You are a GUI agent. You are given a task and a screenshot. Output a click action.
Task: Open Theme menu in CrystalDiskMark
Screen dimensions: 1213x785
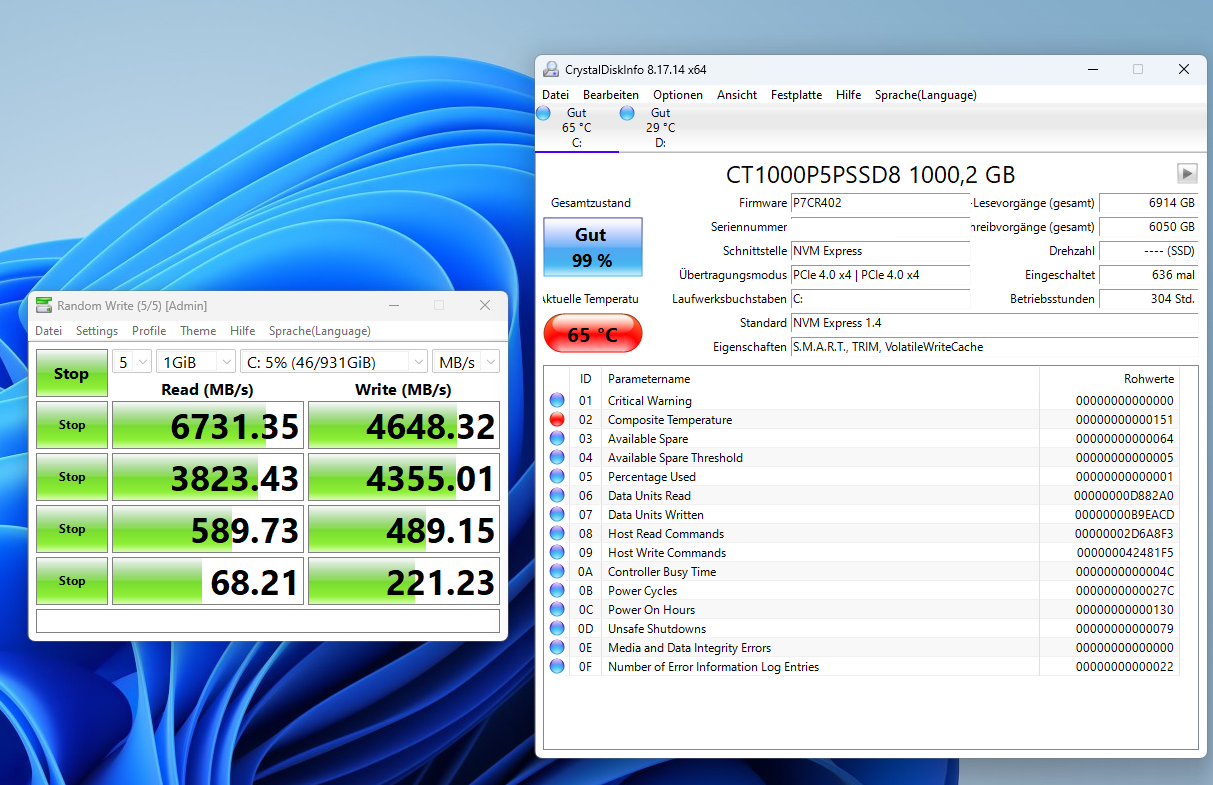coord(198,331)
